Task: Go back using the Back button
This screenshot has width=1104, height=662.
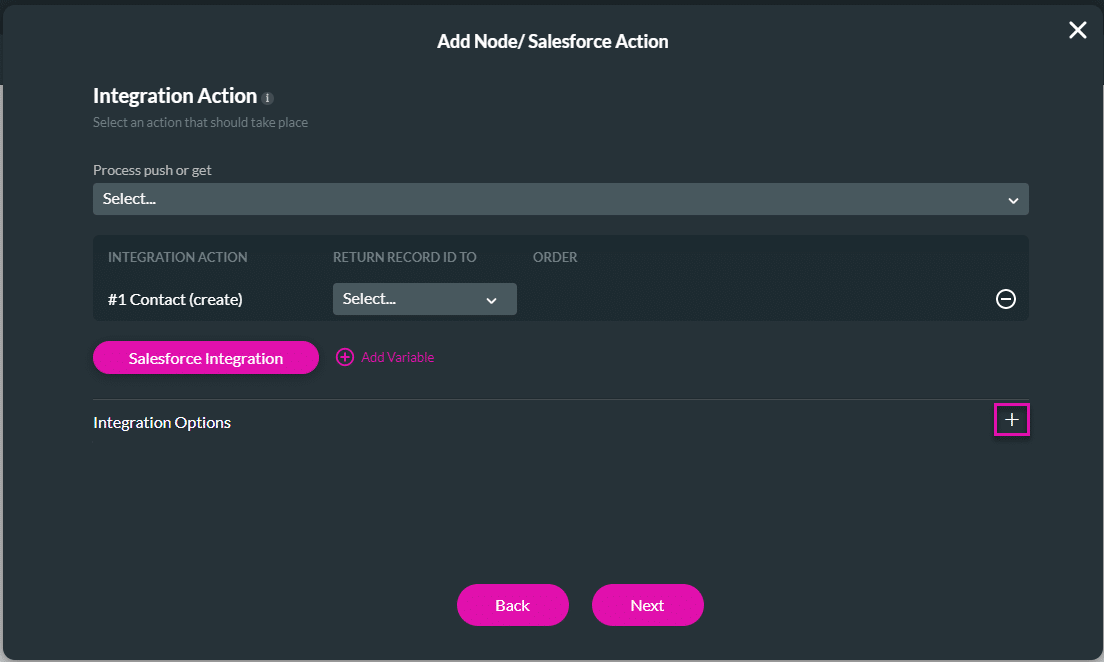Action: point(512,605)
